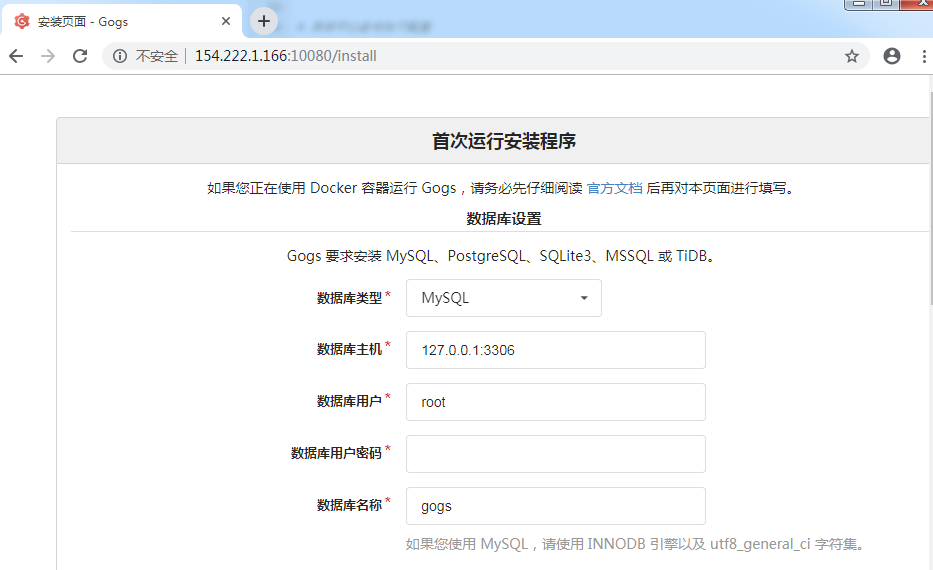Click the Gogs favicon in the tab
This screenshot has height=570, width=933.
click(22, 21)
